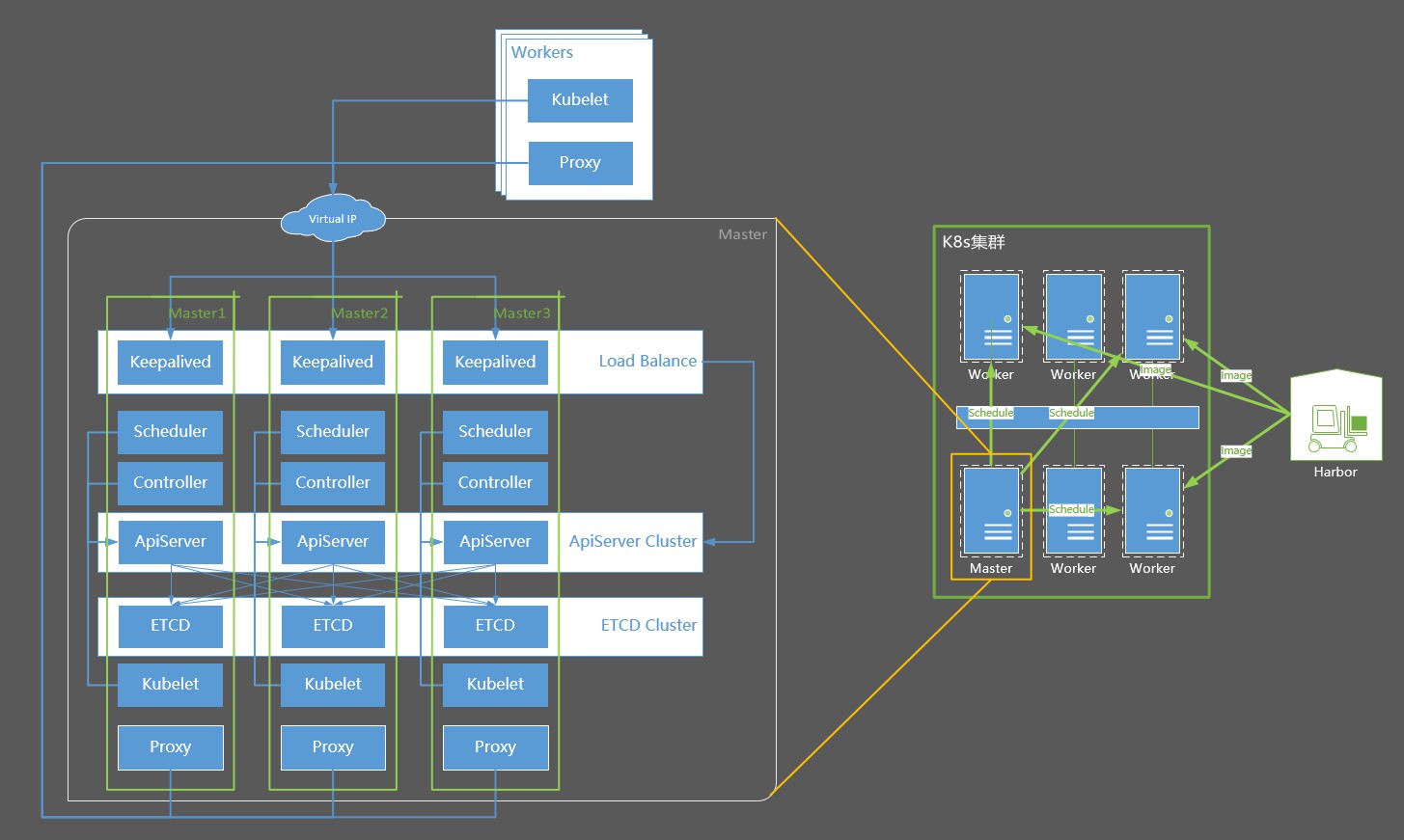Select Master1's ApiServer block
This screenshot has width=1404, height=840.
pos(171,542)
